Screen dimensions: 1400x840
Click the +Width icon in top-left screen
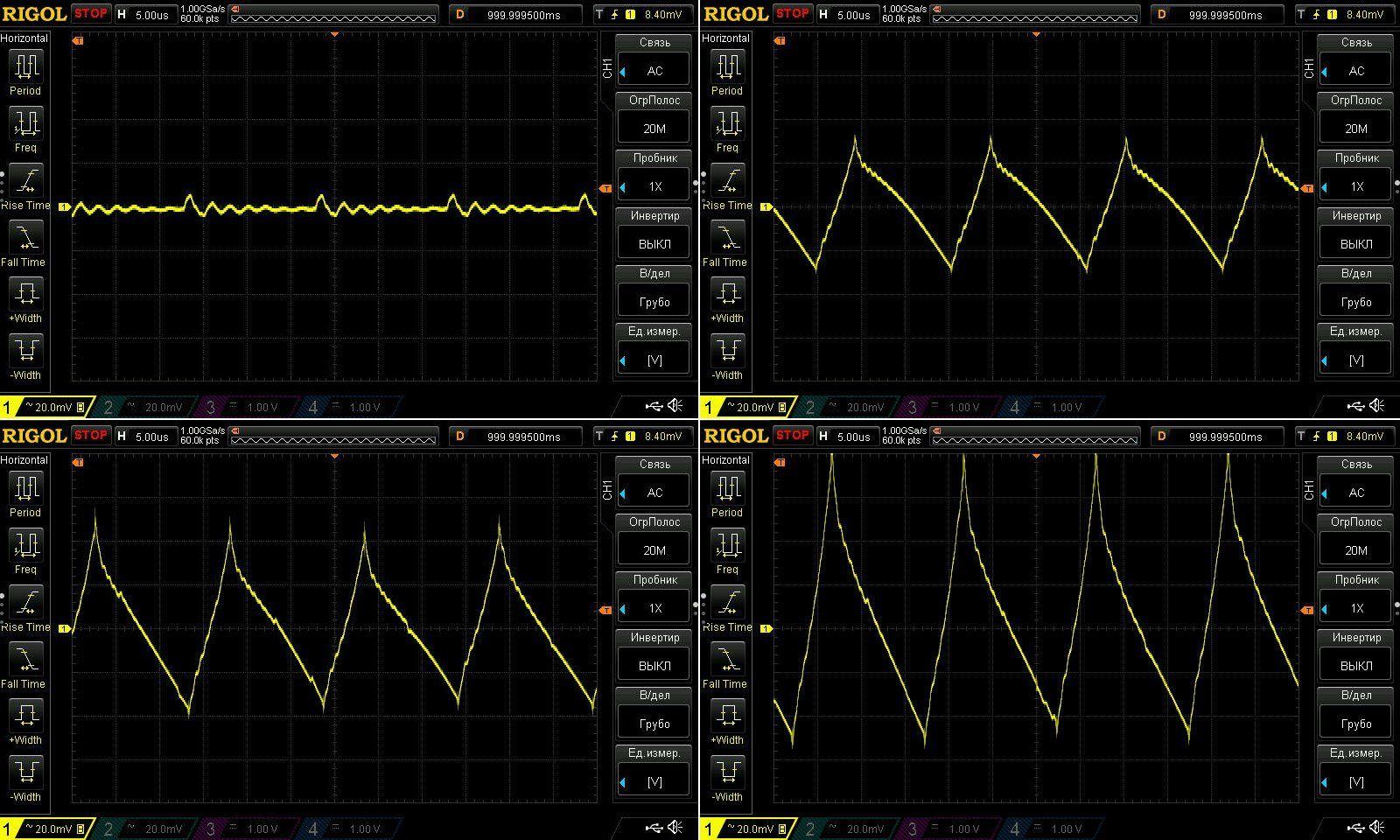point(25,294)
